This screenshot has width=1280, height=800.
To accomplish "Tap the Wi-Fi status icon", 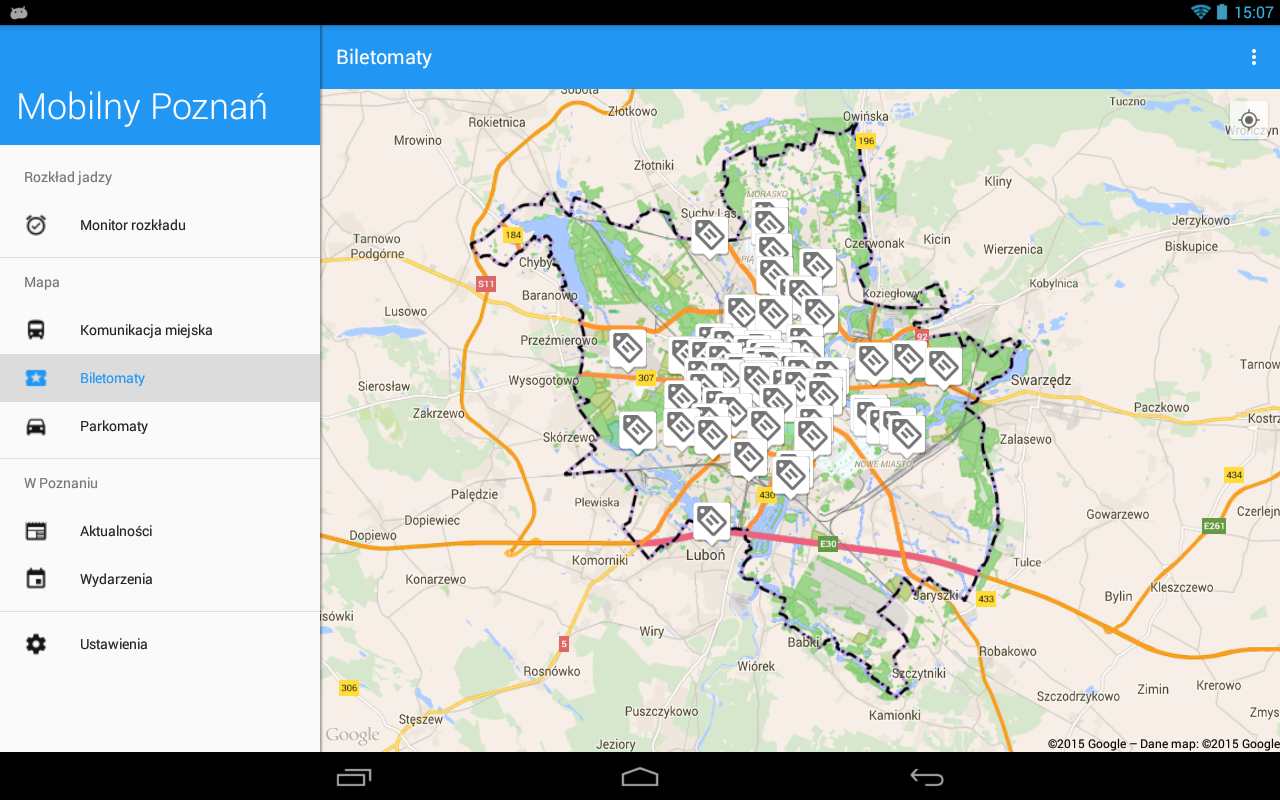I will coord(1200,12).
